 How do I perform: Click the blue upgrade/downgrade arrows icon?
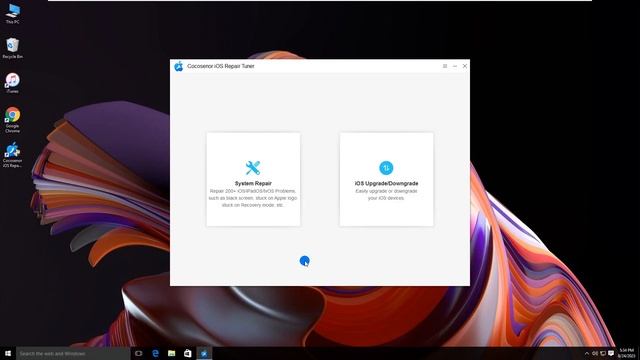(x=386, y=168)
